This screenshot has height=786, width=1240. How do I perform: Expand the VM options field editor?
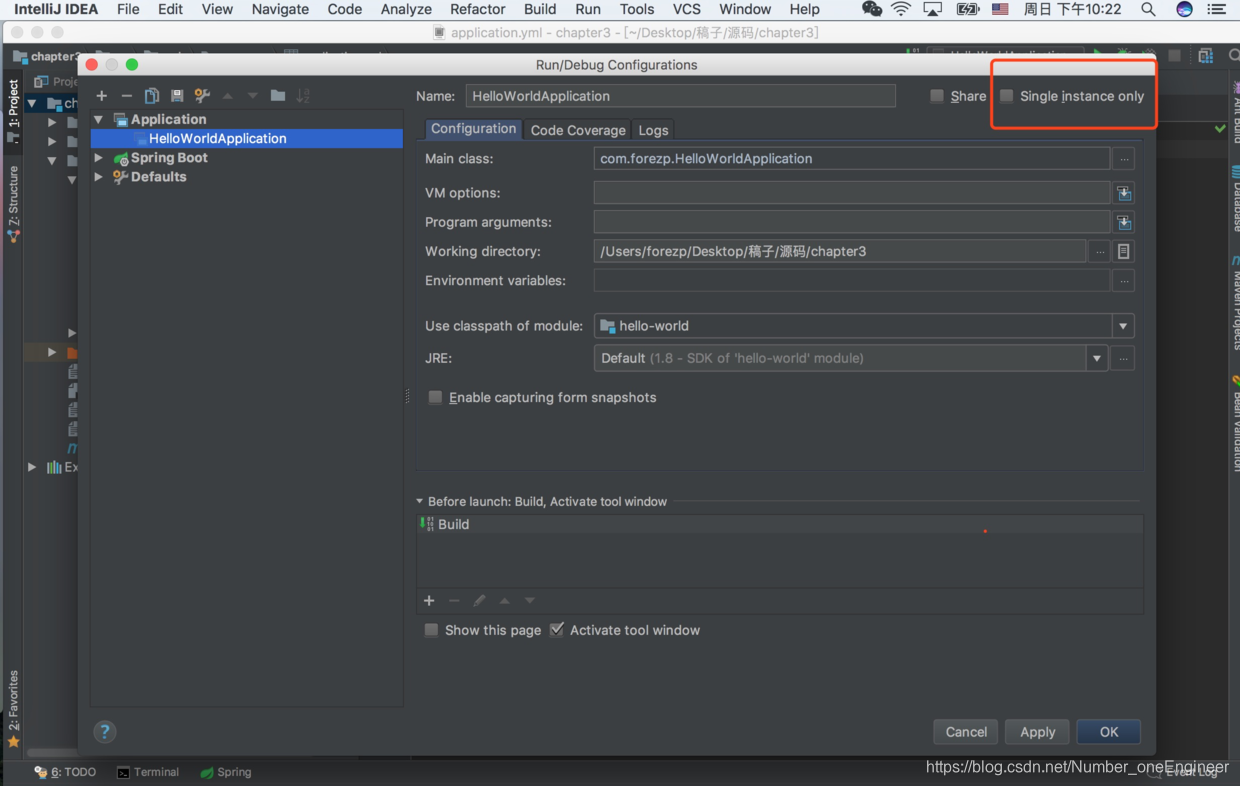coord(1124,193)
